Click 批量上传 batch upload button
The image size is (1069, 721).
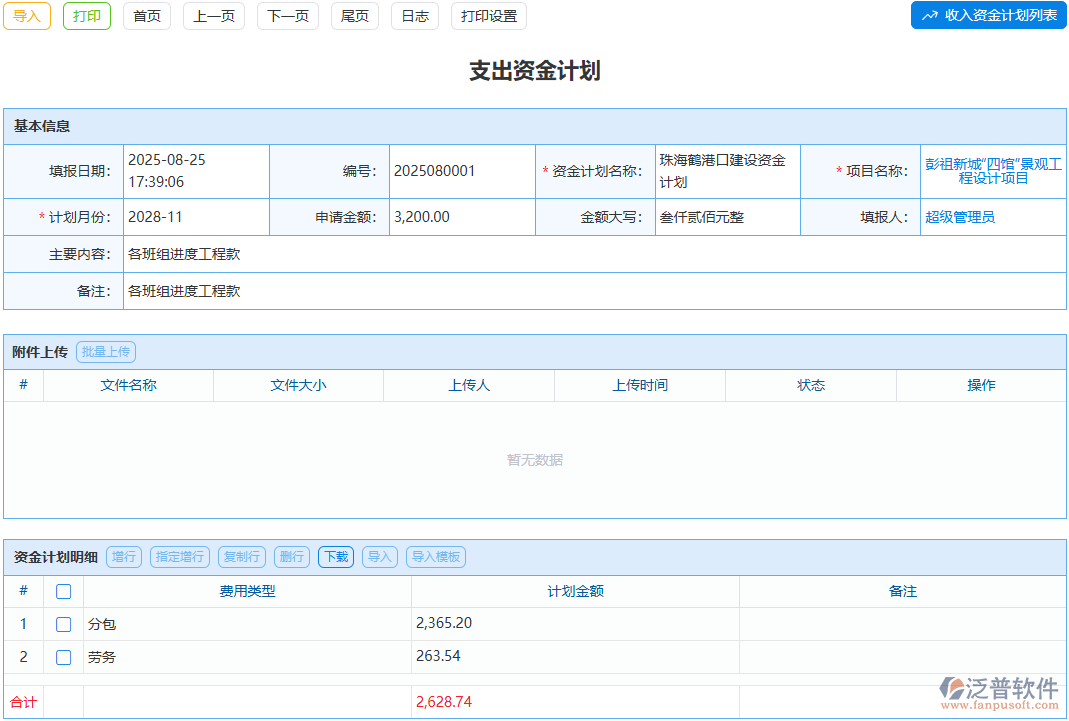pos(106,351)
